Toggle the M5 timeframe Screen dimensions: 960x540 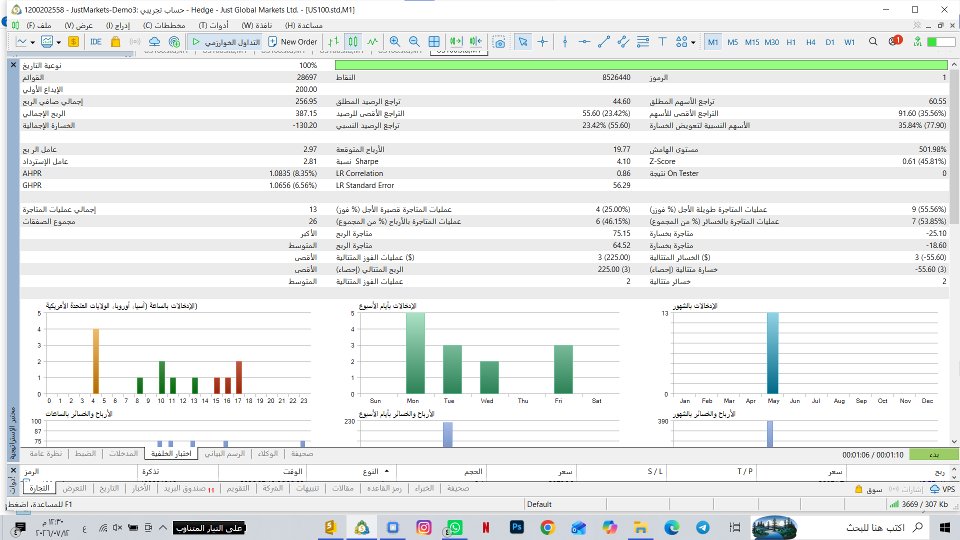tap(732, 42)
